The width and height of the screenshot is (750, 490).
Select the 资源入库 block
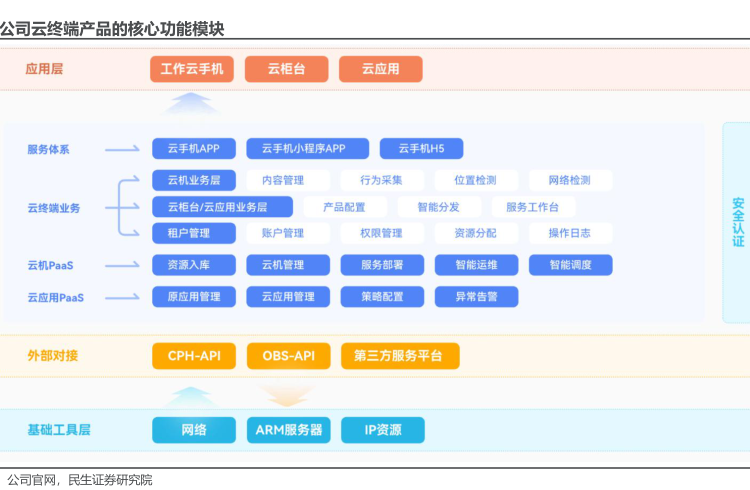[194, 265]
